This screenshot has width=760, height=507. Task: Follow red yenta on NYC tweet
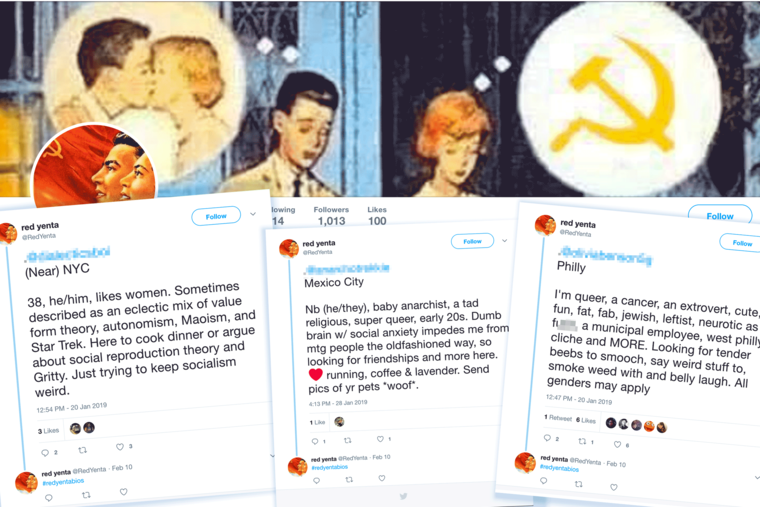[x=216, y=216]
